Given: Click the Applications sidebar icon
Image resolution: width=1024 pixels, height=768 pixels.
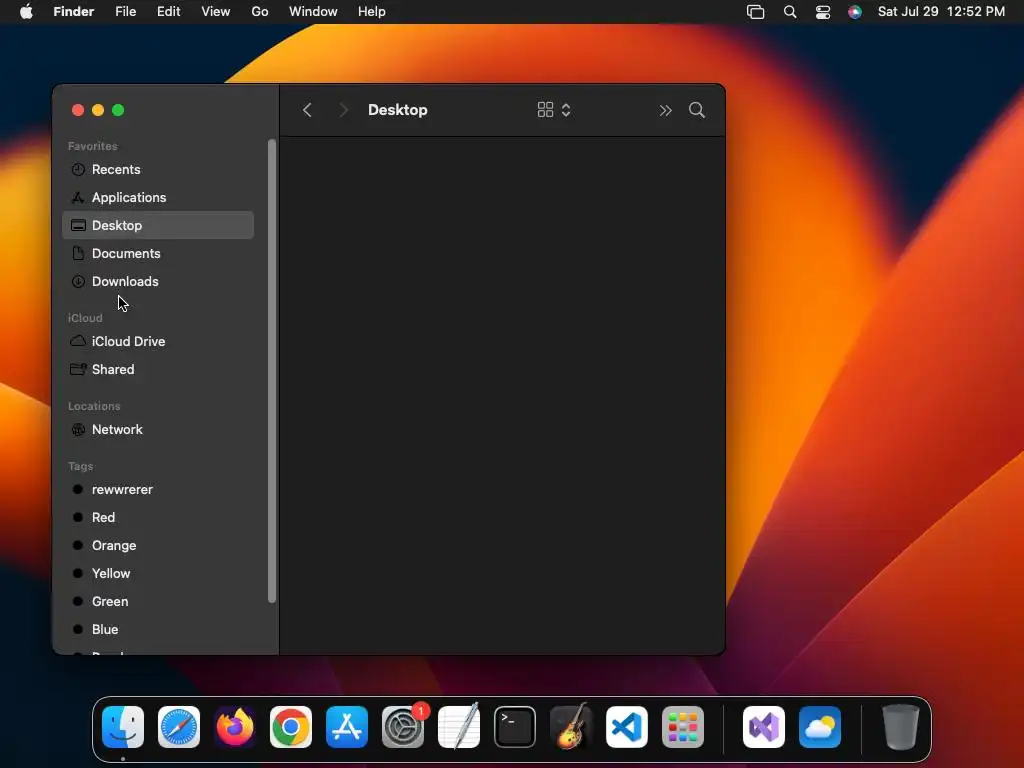Looking at the screenshot, I should coord(78,197).
